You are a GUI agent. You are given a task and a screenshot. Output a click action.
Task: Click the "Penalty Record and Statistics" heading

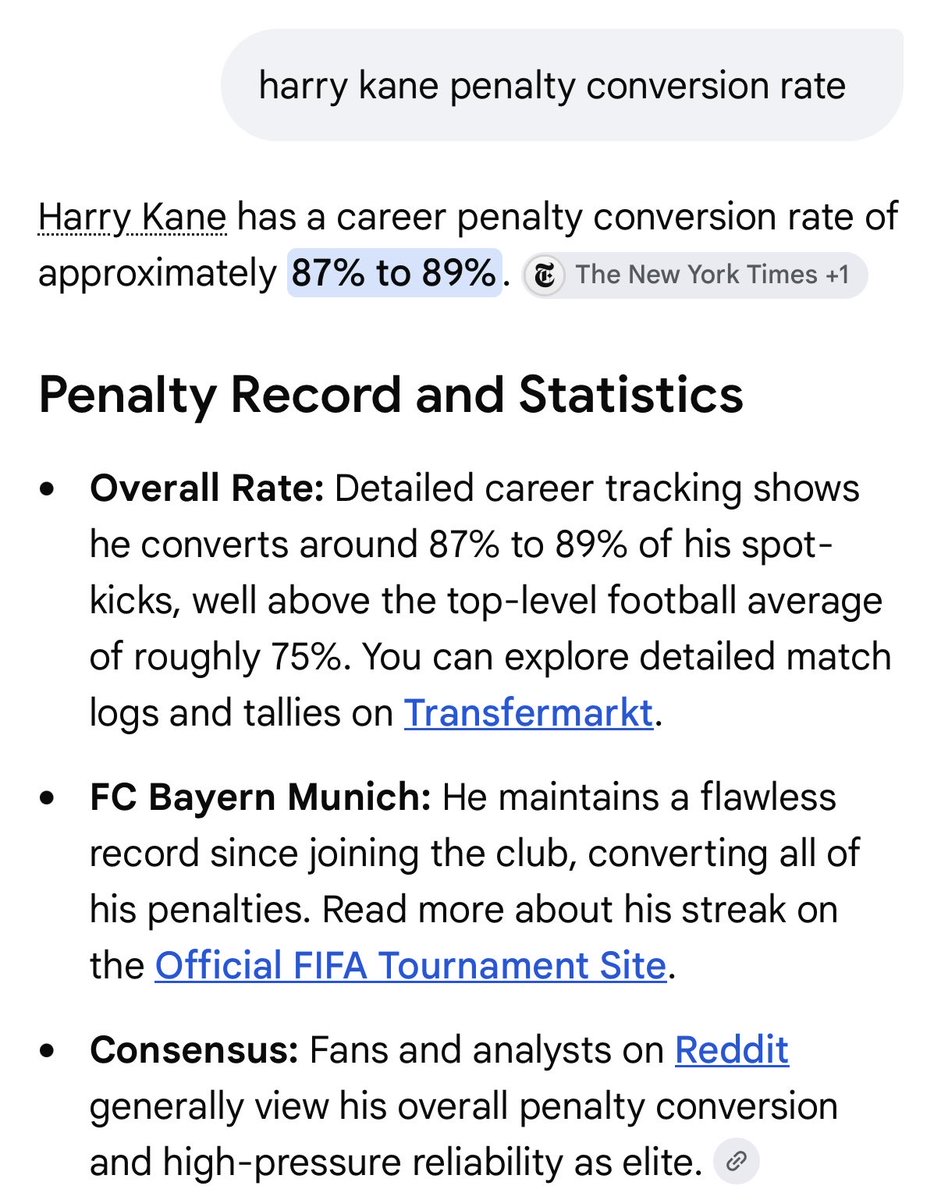(391, 395)
